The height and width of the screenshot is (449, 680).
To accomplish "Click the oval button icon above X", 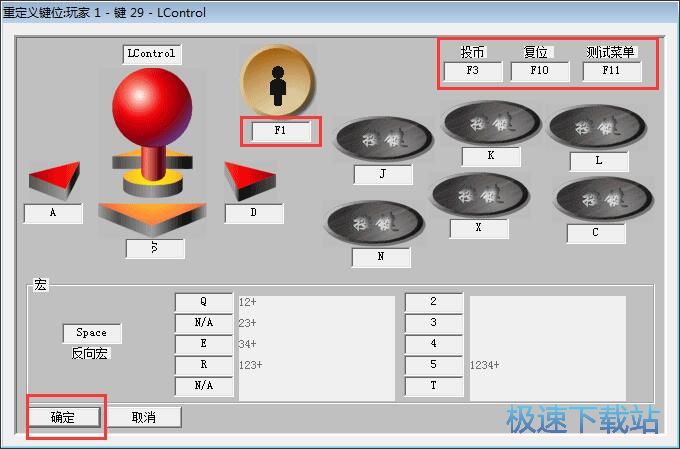I will point(479,195).
